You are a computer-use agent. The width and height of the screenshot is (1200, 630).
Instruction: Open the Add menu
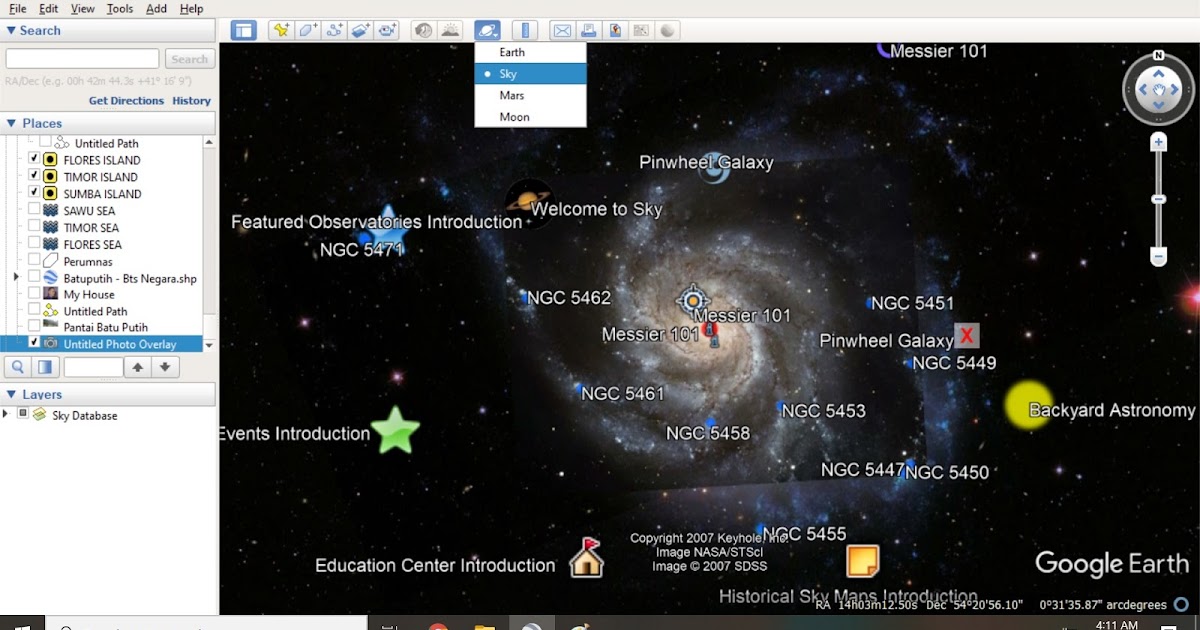pyautogui.click(x=155, y=8)
